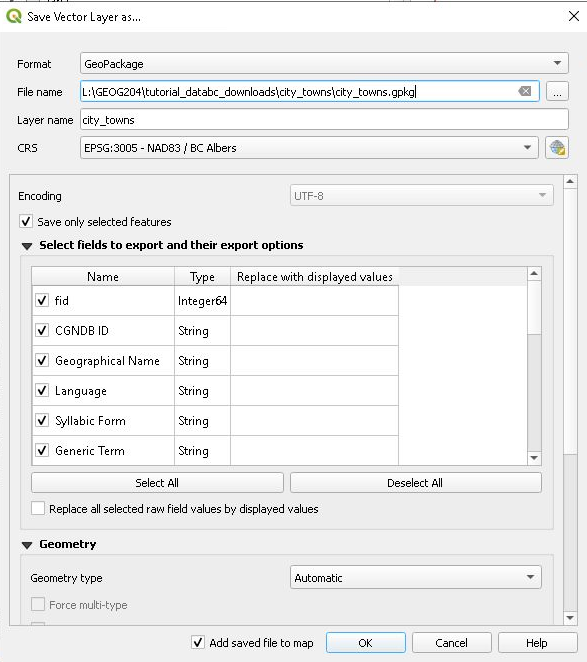Screen dimensions: 587x662
Task: Collapse the Geometry section
Action: [27, 545]
